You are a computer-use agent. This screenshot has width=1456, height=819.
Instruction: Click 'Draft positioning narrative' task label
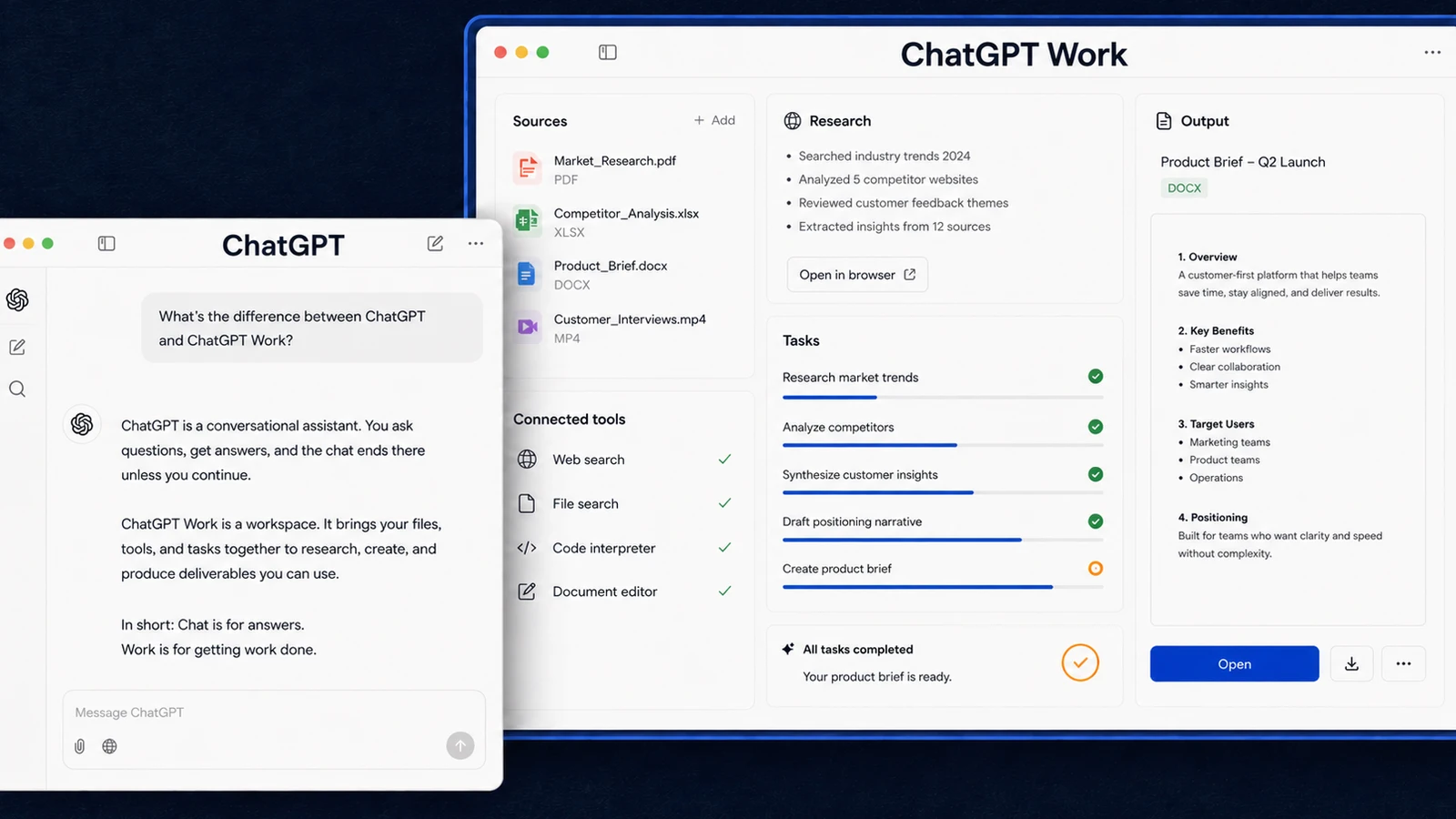[x=852, y=521]
